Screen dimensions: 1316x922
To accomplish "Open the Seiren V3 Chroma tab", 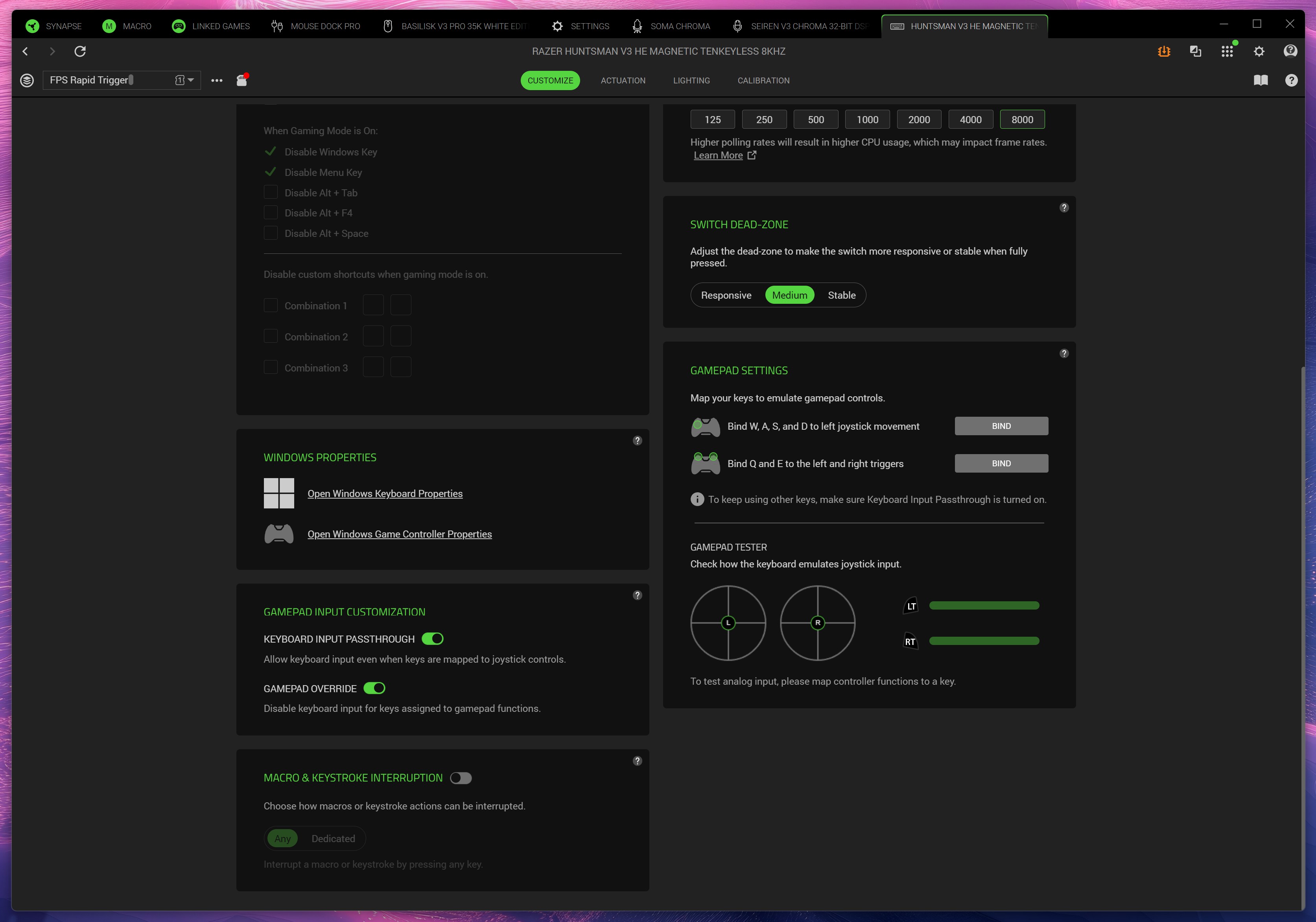I will pos(801,26).
